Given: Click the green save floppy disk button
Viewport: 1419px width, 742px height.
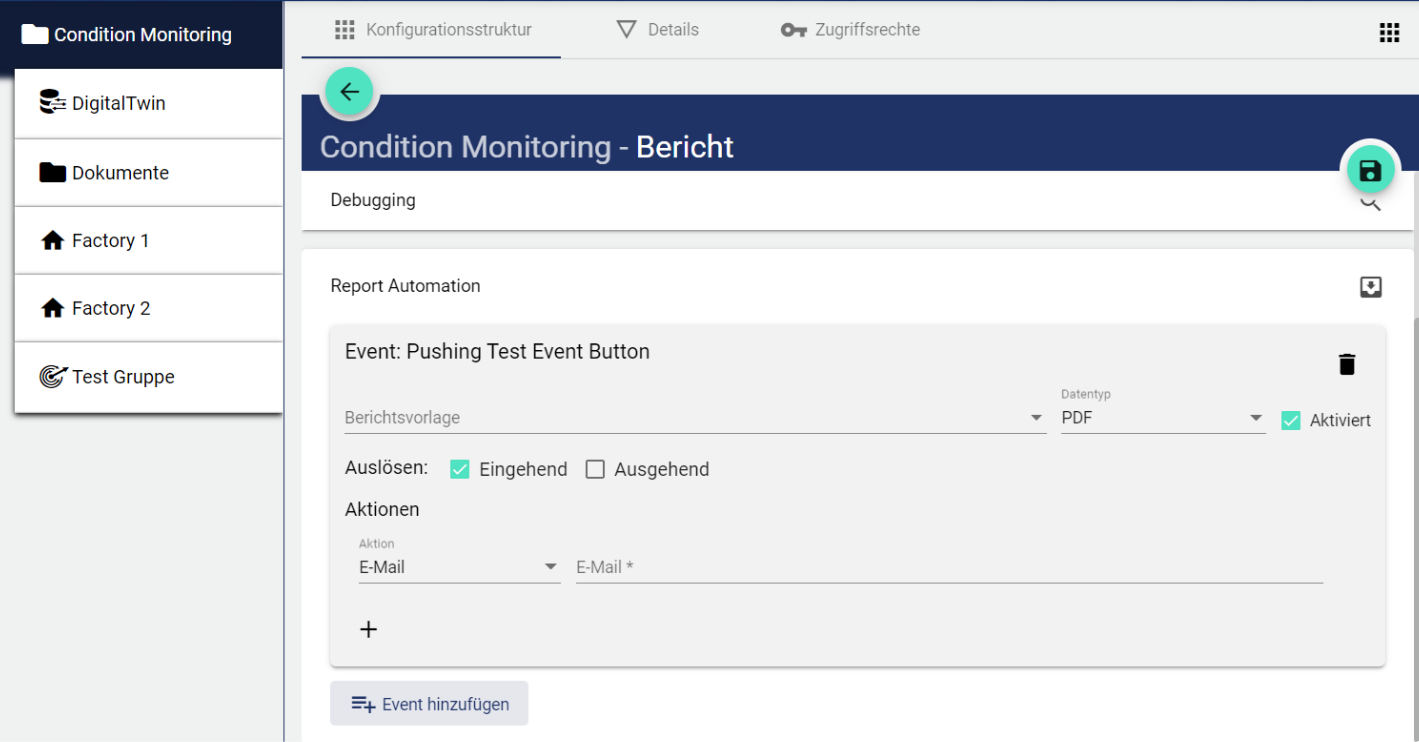Looking at the screenshot, I should 1369,171.
